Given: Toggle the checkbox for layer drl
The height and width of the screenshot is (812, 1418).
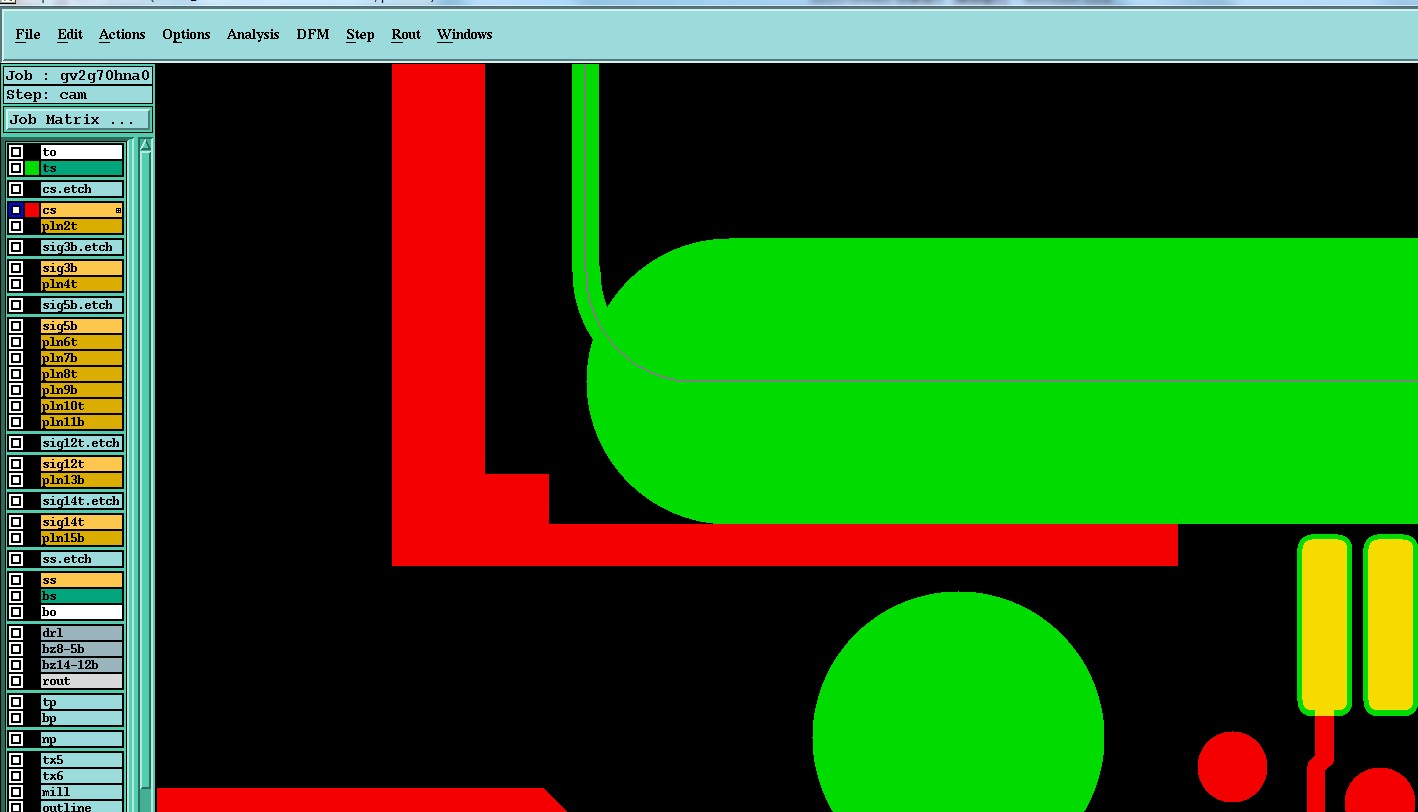Looking at the screenshot, I should (x=16, y=633).
